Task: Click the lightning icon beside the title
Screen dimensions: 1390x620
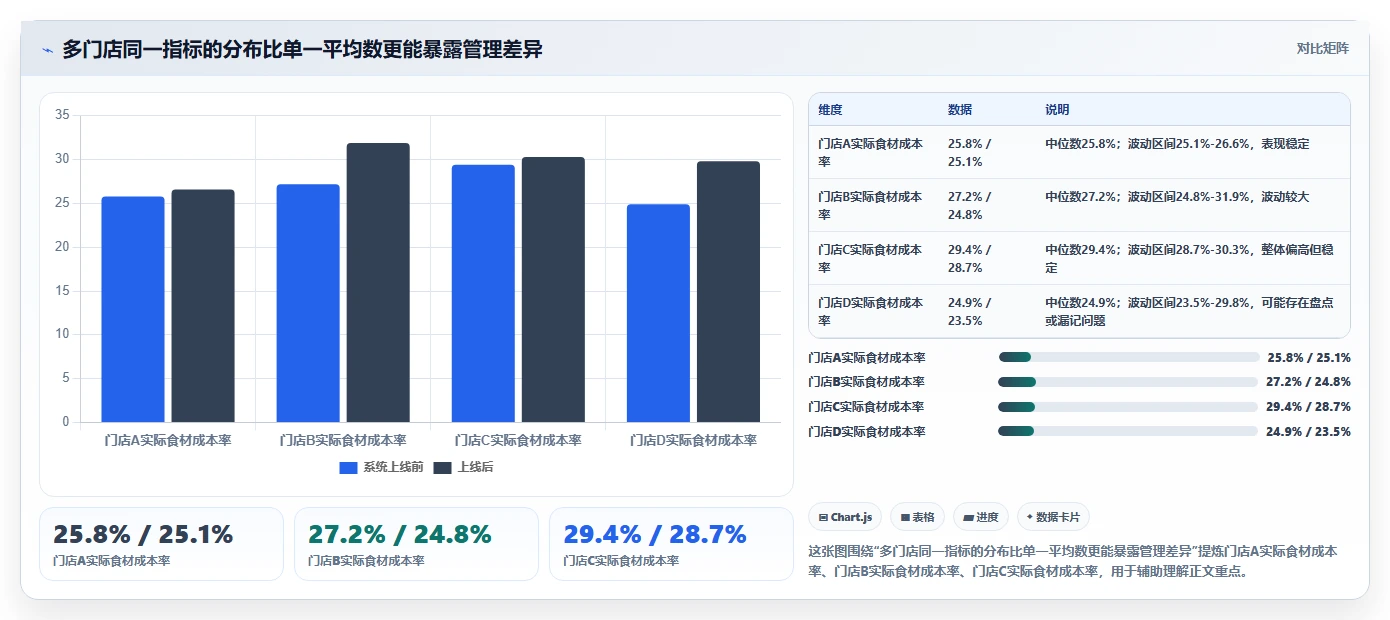Action: [48, 50]
